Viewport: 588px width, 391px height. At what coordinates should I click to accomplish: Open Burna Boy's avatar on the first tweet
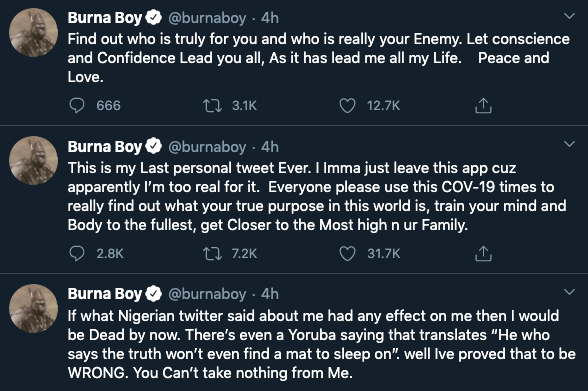tap(33, 33)
